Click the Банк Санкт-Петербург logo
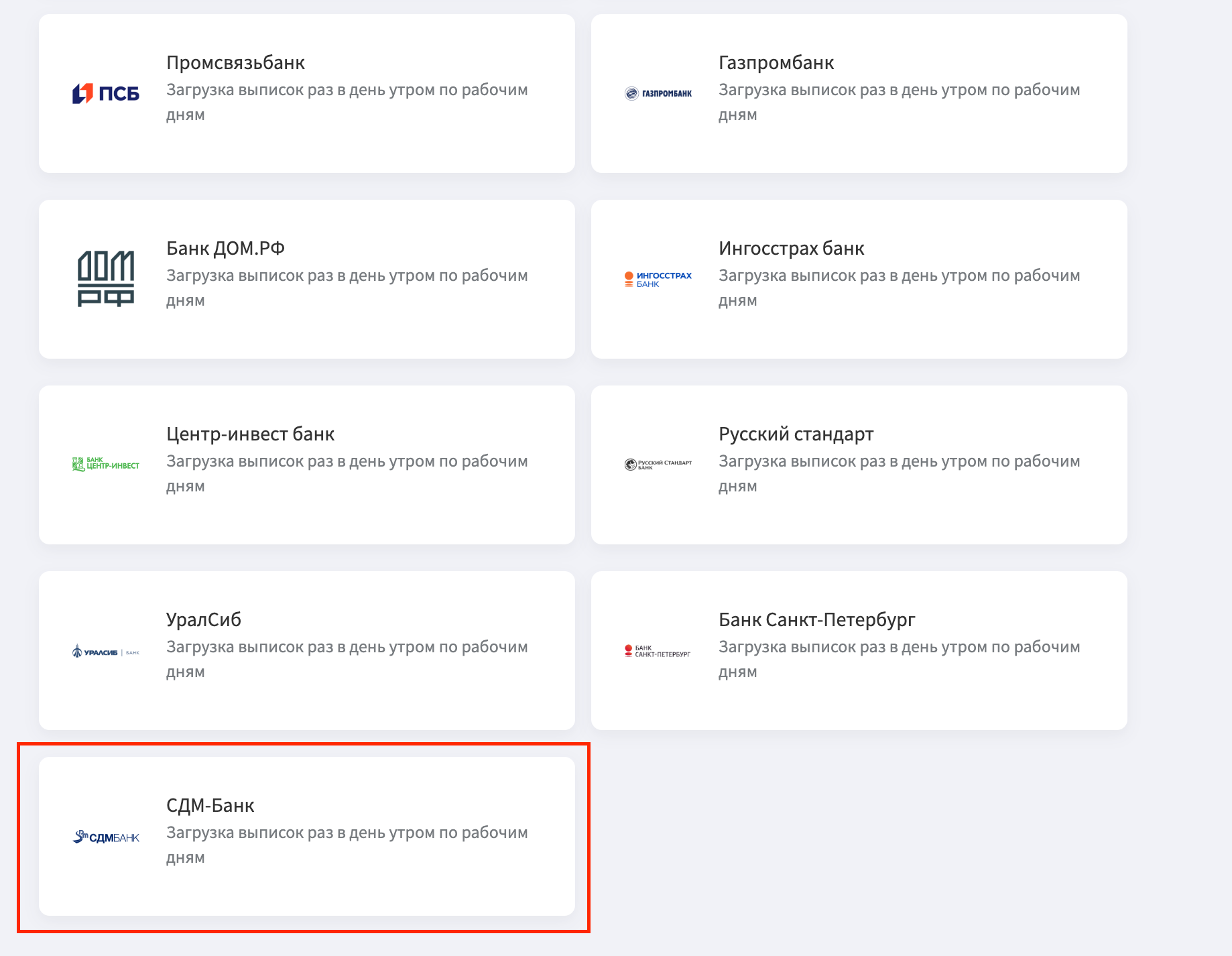 pos(658,650)
